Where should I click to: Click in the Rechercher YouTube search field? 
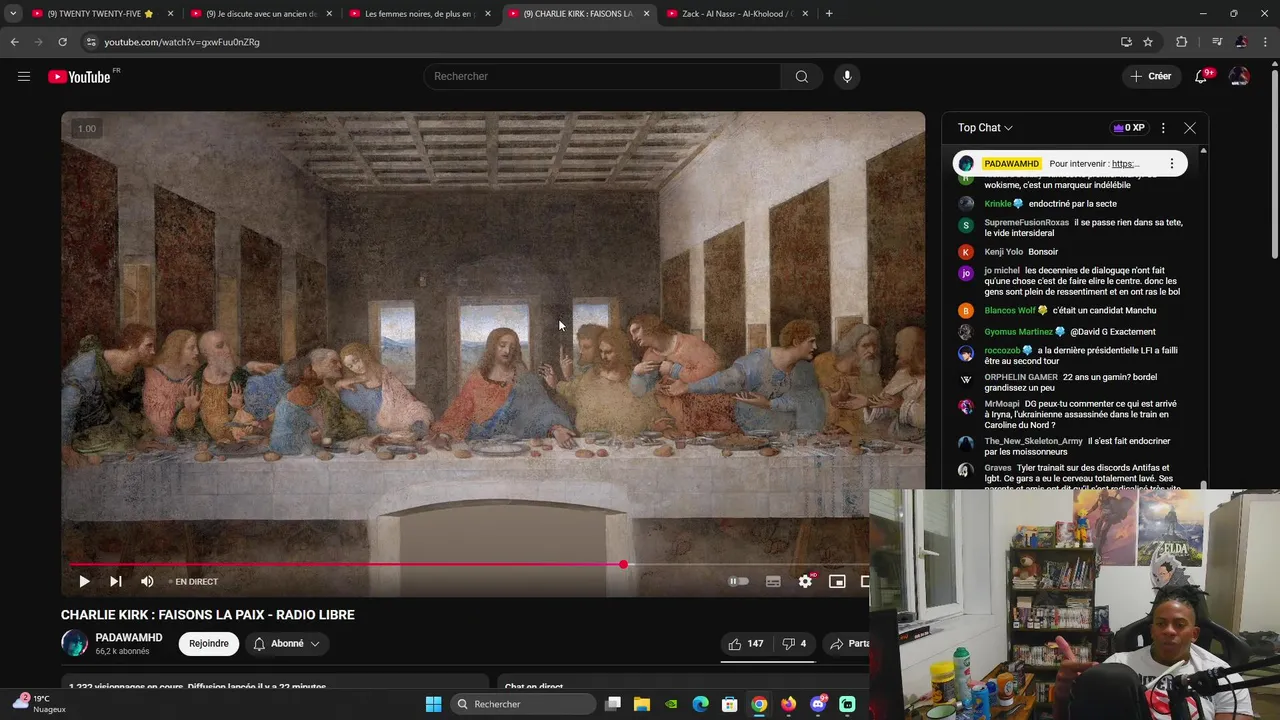point(603,76)
